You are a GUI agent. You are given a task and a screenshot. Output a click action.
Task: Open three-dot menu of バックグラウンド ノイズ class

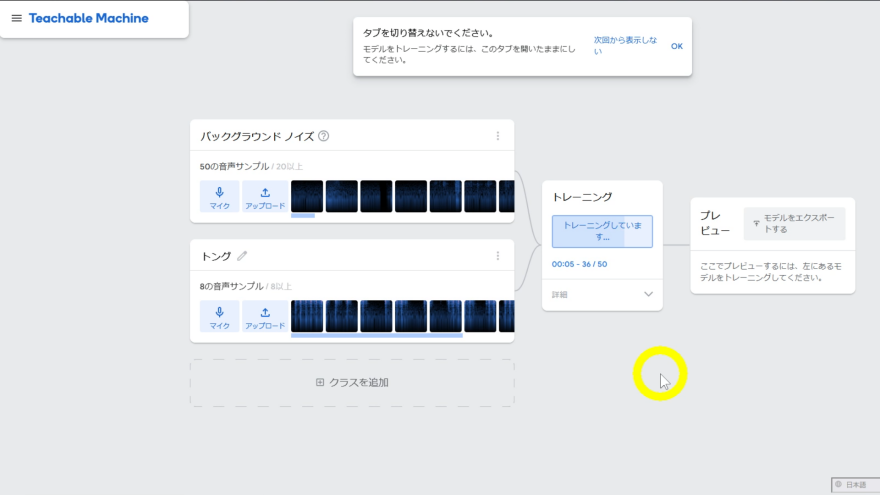(498, 136)
